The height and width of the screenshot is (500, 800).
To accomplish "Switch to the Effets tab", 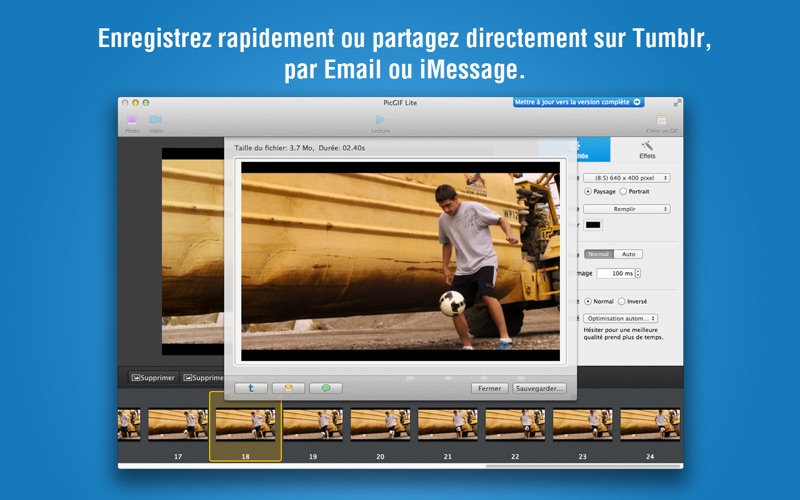I will click(x=647, y=150).
